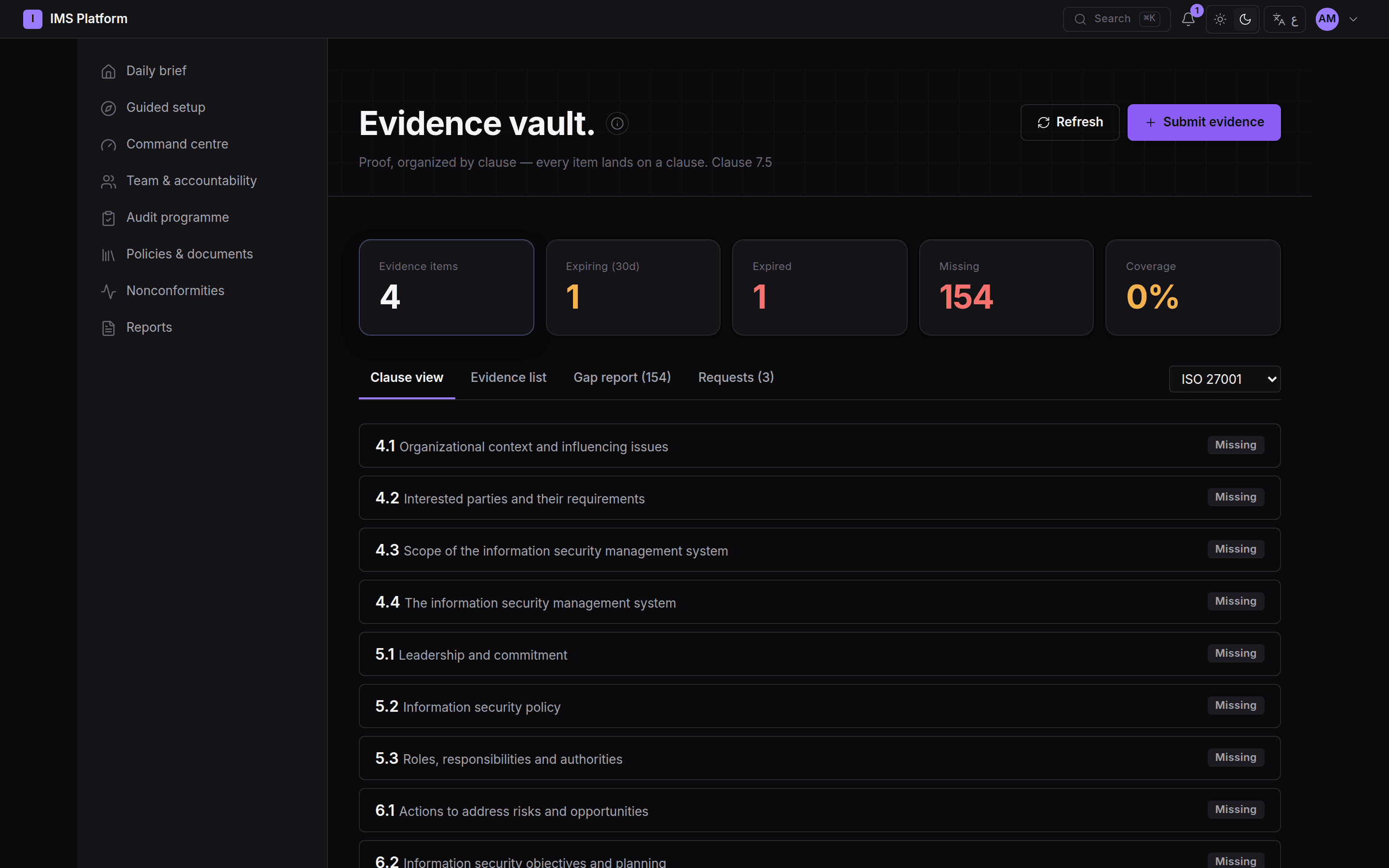The image size is (1389, 868).
Task: Switch to Evidence list tab
Action: tap(508, 378)
